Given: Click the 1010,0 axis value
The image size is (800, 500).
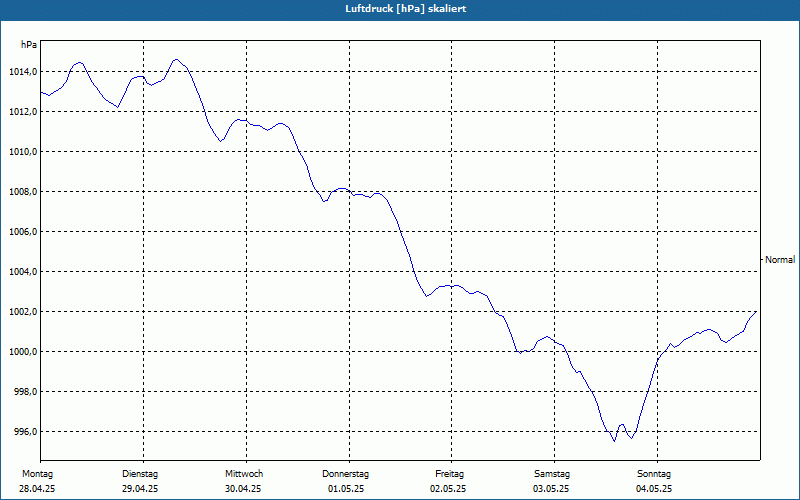Looking at the screenshot, I should [23, 152].
